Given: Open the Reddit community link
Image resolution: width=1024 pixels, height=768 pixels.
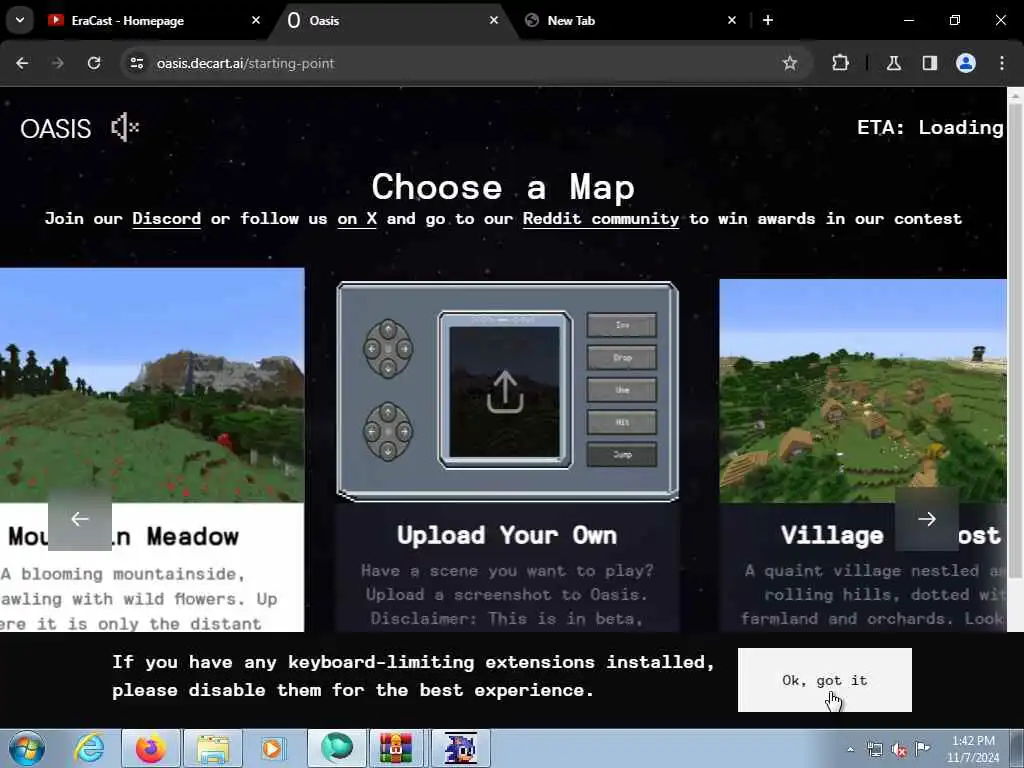Looking at the screenshot, I should (601, 219).
